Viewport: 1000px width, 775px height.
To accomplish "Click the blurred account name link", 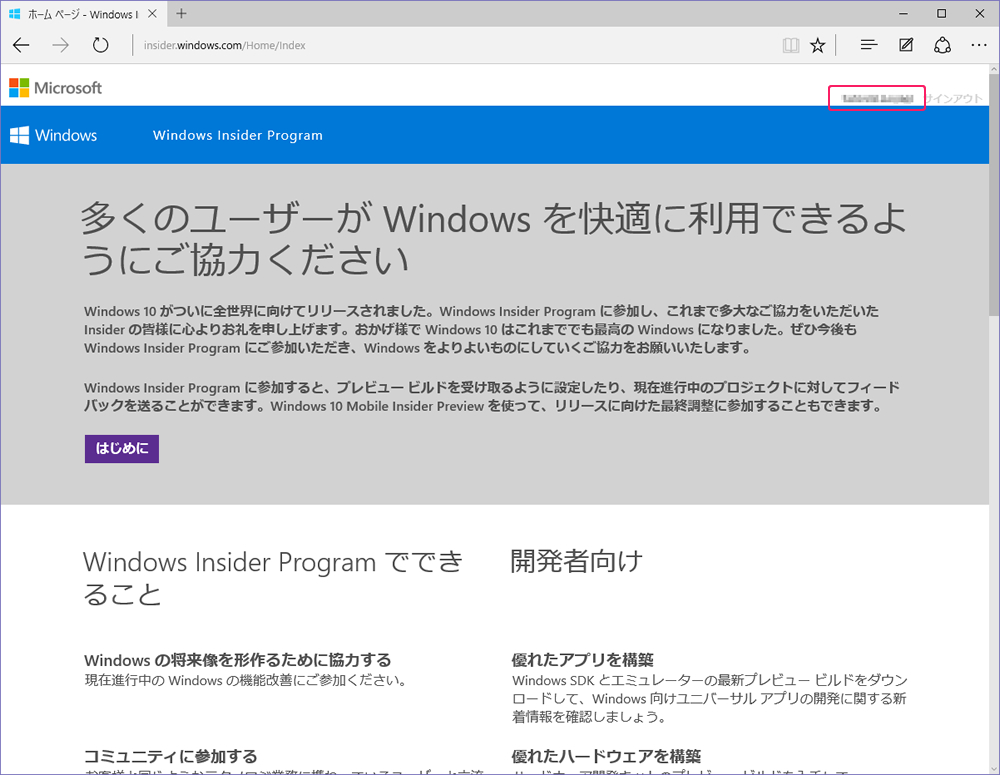I will click(x=877, y=98).
